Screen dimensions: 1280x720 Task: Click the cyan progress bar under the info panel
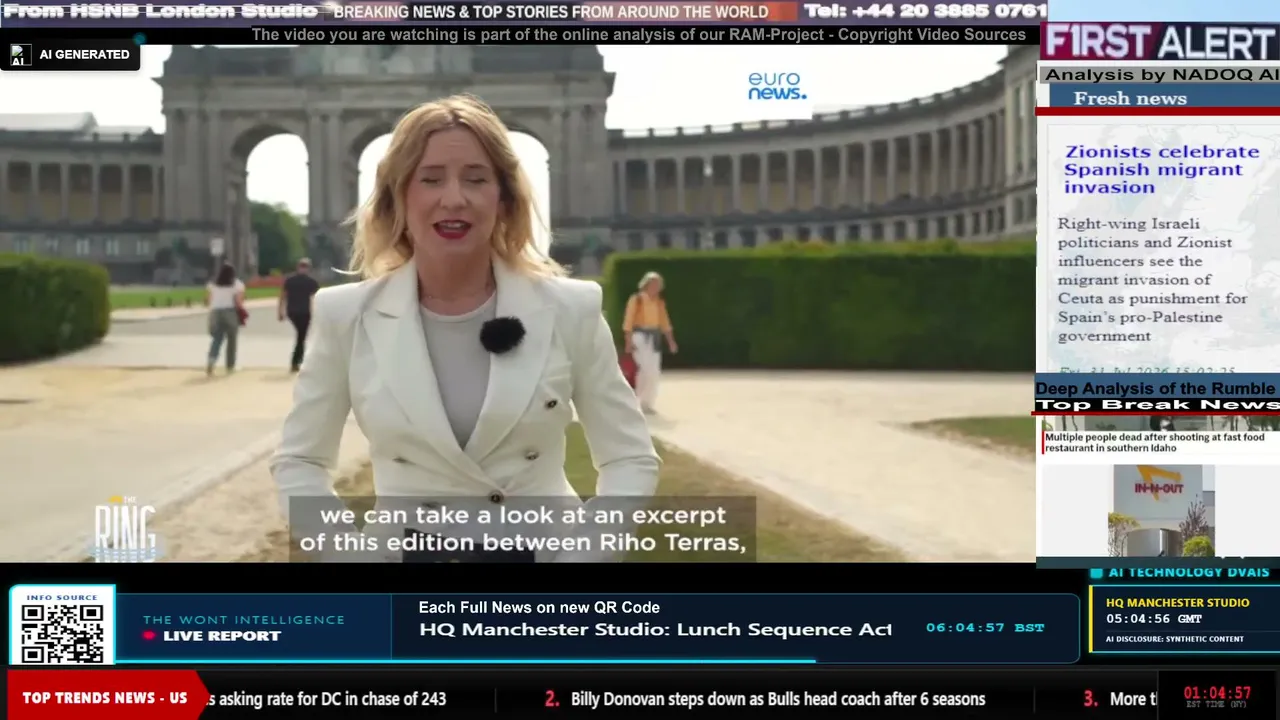[x=465, y=660]
